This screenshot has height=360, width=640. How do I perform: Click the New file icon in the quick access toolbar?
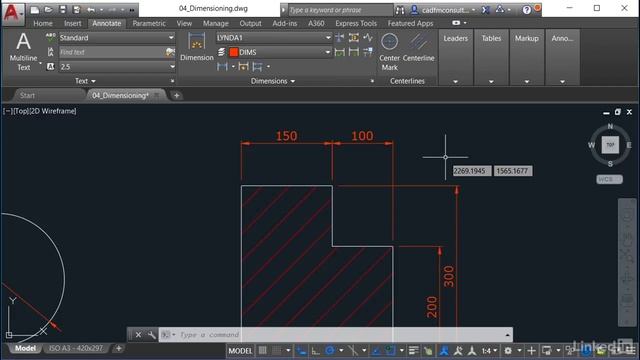[x=35, y=9]
